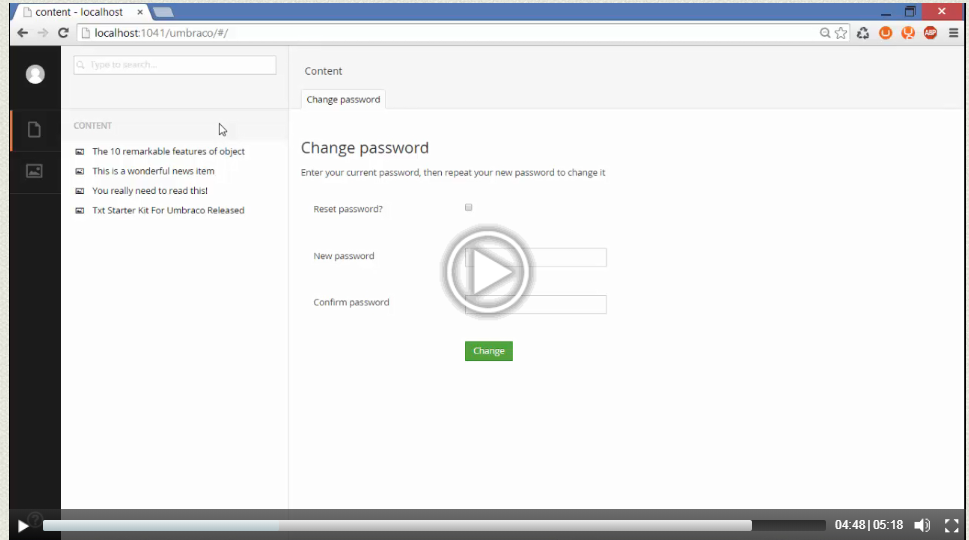Click the bookmark star icon in address bar

pyautogui.click(x=841, y=33)
